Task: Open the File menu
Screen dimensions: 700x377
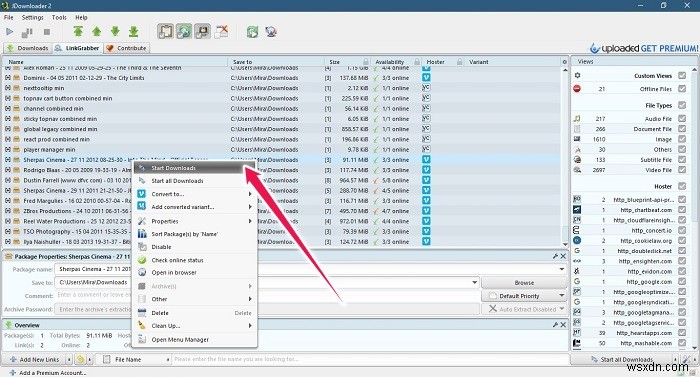Action: [x=8, y=17]
